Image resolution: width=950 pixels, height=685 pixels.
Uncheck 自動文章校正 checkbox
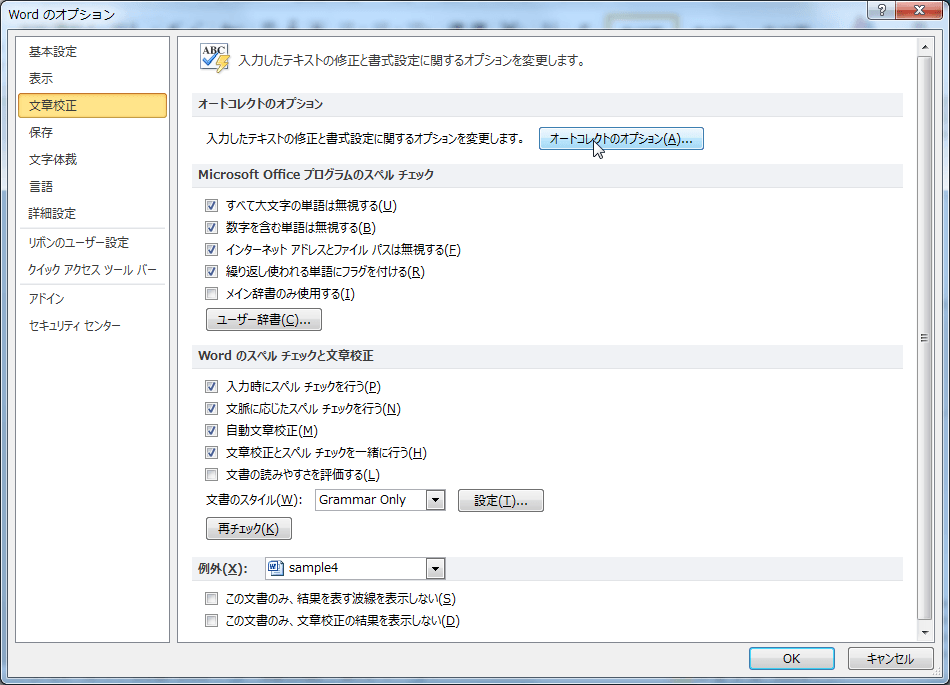(x=211, y=431)
